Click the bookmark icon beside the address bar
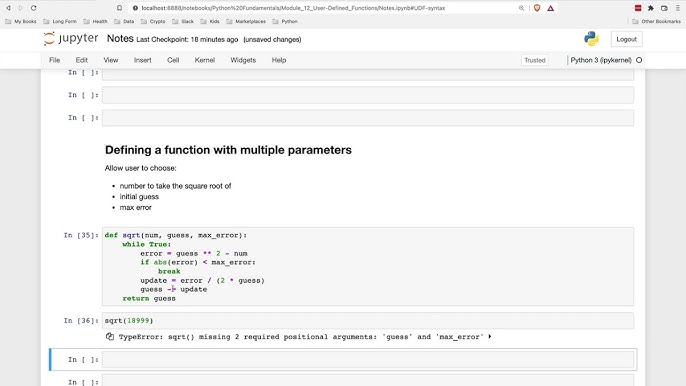 [x=119, y=8]
